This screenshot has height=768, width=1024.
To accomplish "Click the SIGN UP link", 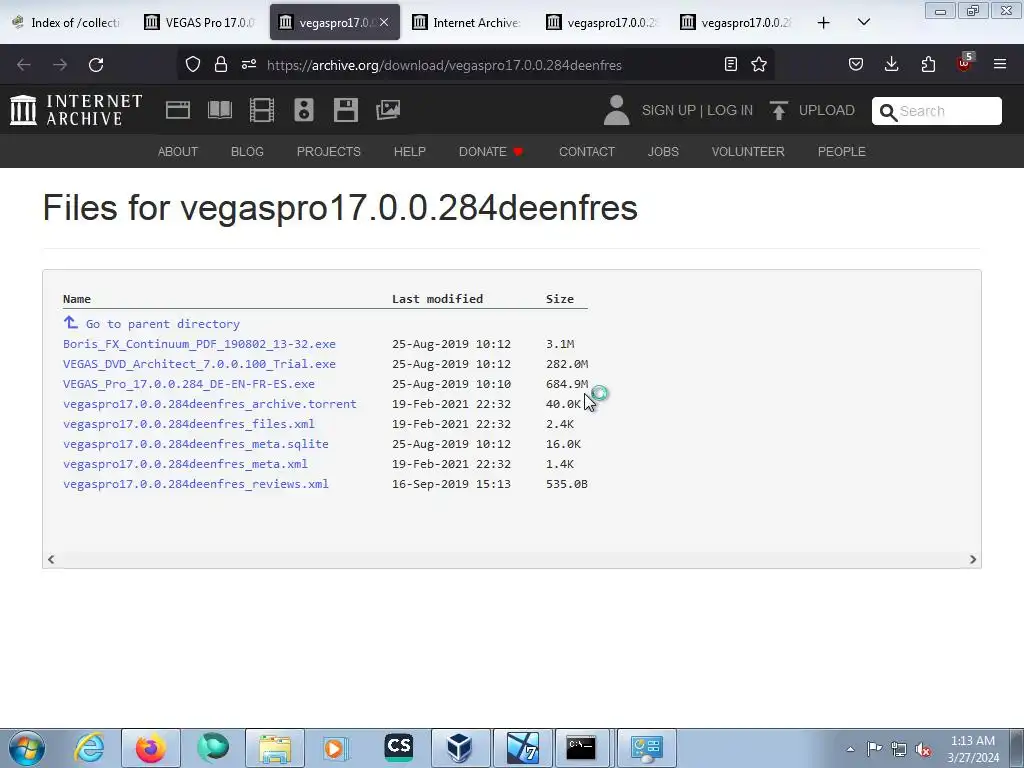I will pyautogui.click(x=668, y=110).
